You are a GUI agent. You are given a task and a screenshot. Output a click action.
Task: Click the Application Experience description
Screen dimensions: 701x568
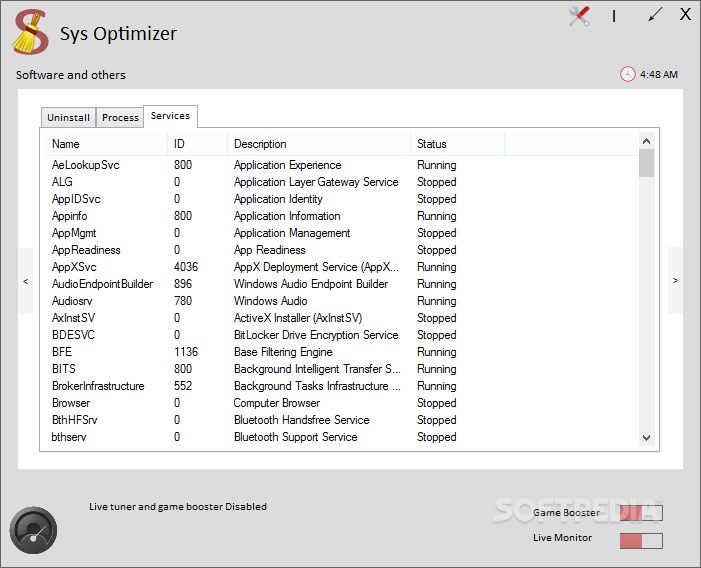click(x=287, y=165)
